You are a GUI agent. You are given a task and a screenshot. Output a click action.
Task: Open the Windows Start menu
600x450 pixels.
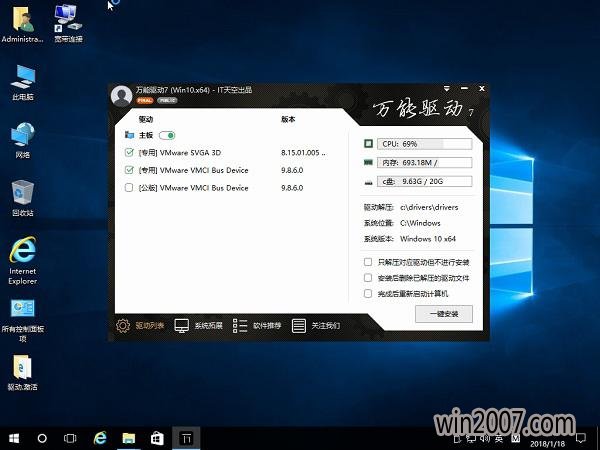[x=14, y=438]
